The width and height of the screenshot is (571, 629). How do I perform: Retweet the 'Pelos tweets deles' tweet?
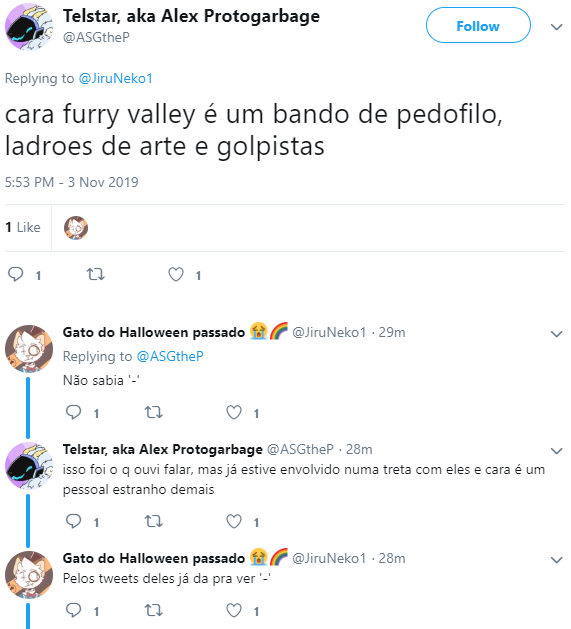coord(153,610)
